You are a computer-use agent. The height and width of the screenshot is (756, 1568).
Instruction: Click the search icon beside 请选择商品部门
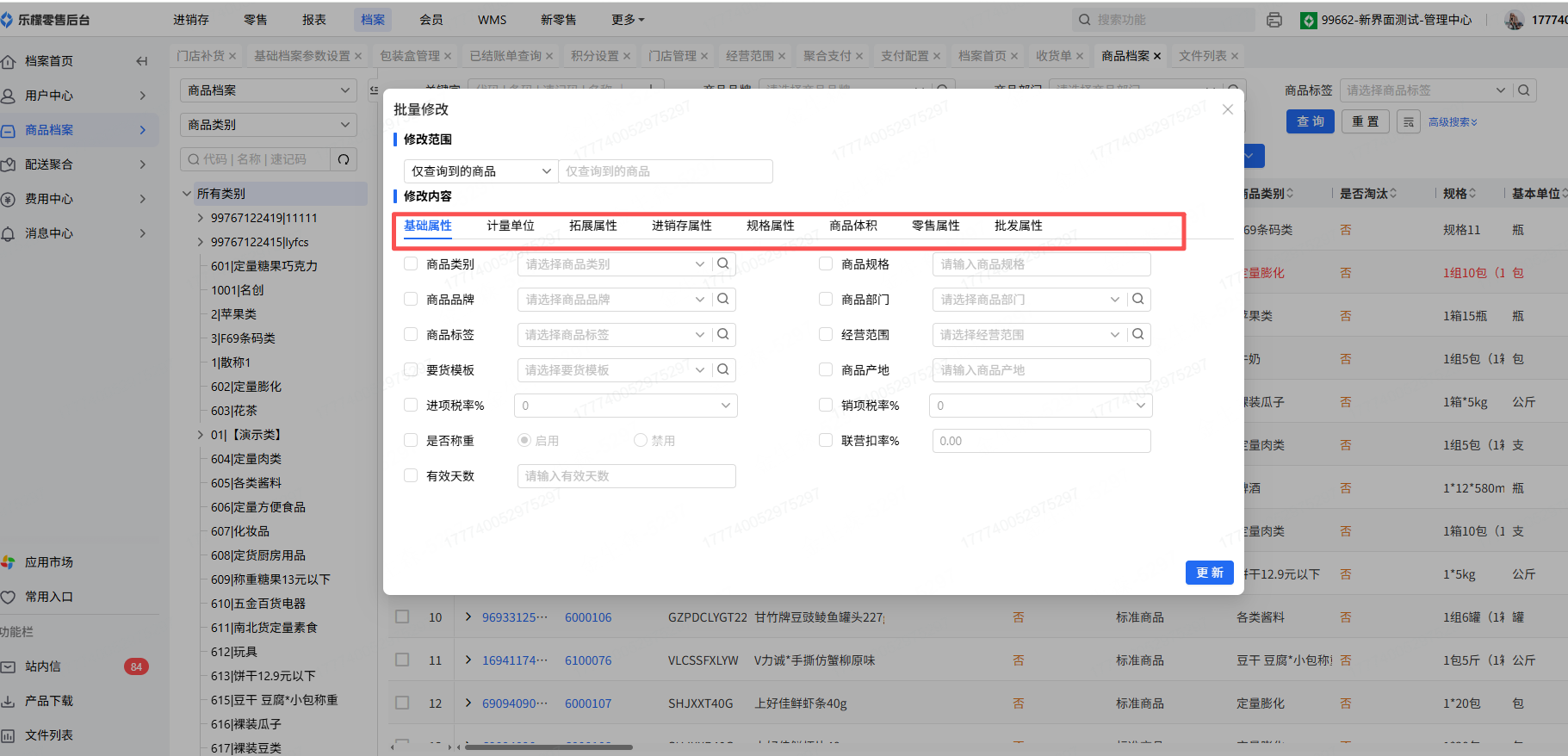(1138, 300)
